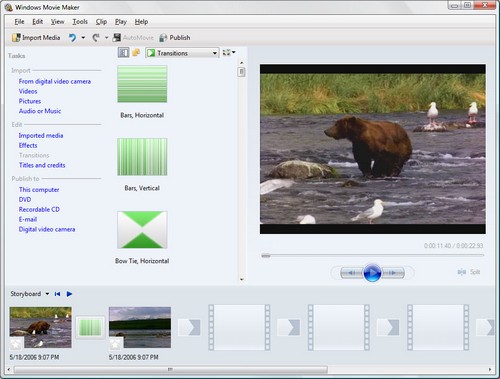
Task: Click the Import Media button
Action: pos(36,38)
